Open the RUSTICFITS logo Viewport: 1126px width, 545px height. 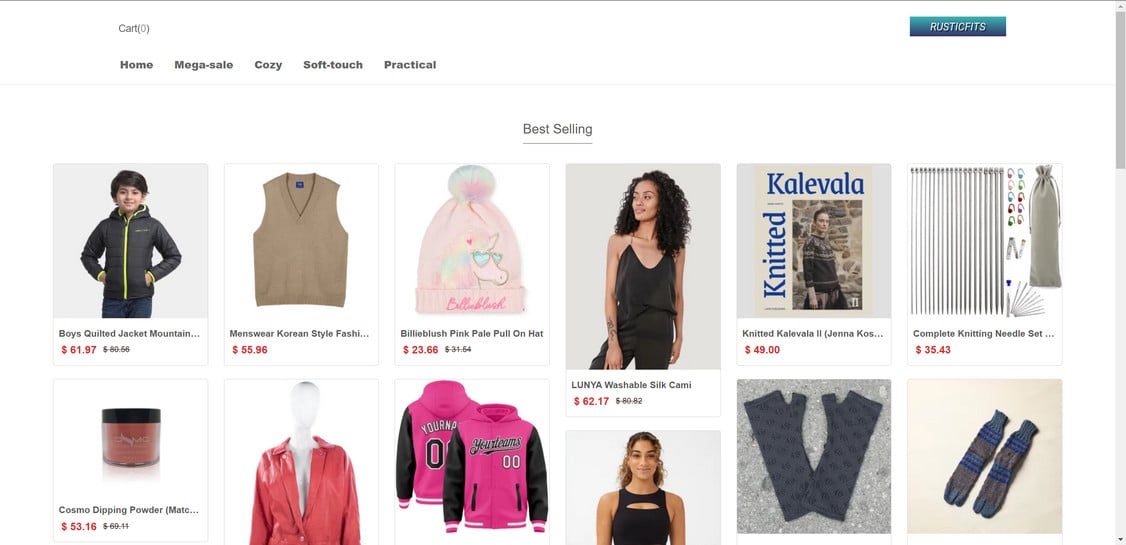[957, 27]
